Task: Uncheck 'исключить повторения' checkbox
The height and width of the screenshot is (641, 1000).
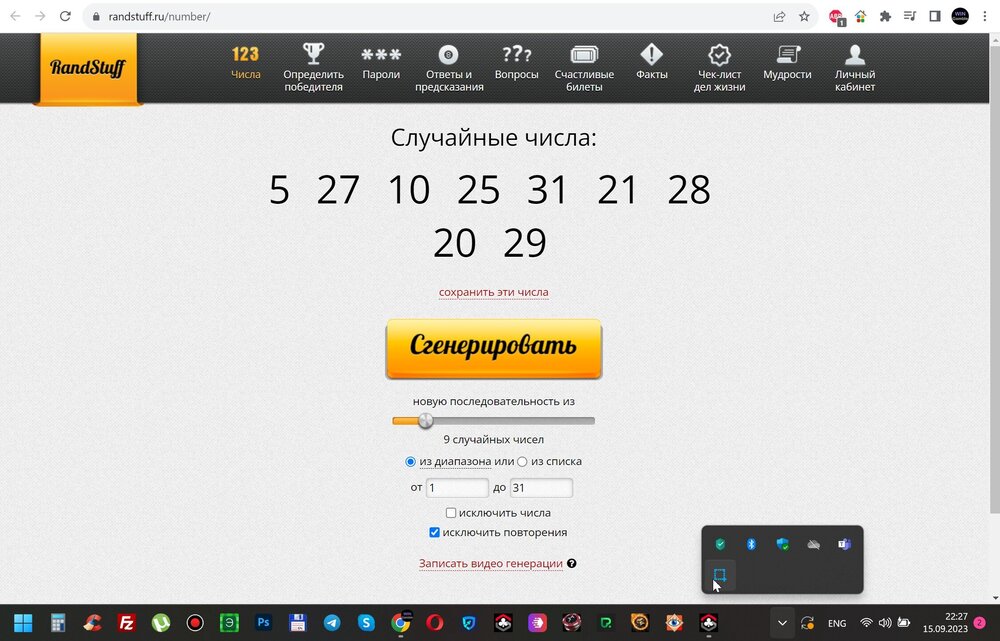Action: pos(434,533)
